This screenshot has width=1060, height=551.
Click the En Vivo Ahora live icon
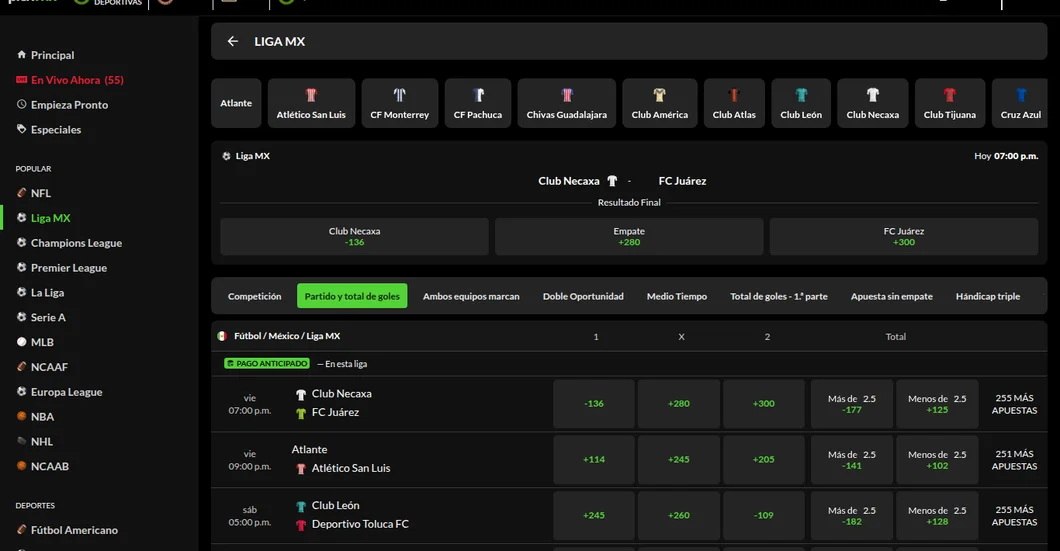[x=22, y=80]
